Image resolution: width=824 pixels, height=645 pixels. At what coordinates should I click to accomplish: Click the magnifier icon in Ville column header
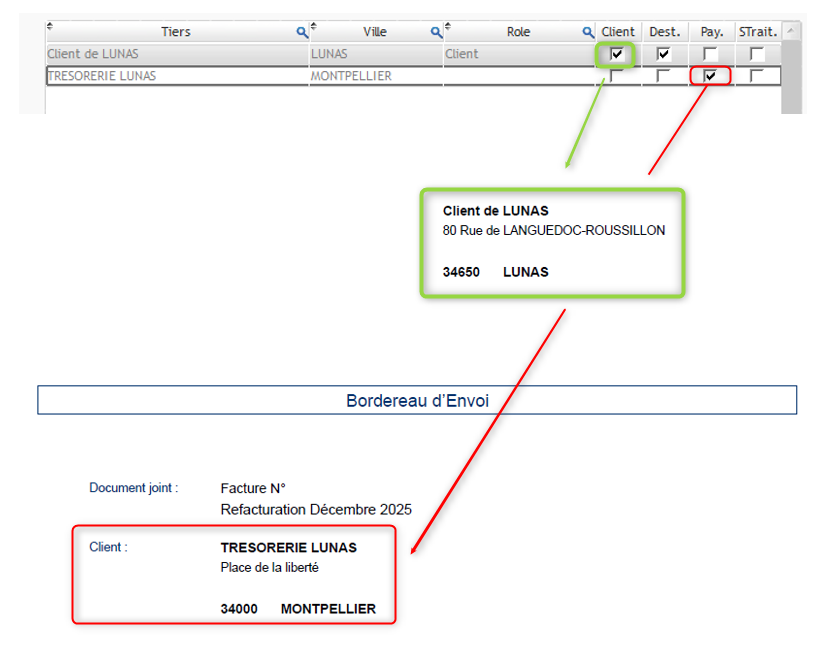point(436,33)
